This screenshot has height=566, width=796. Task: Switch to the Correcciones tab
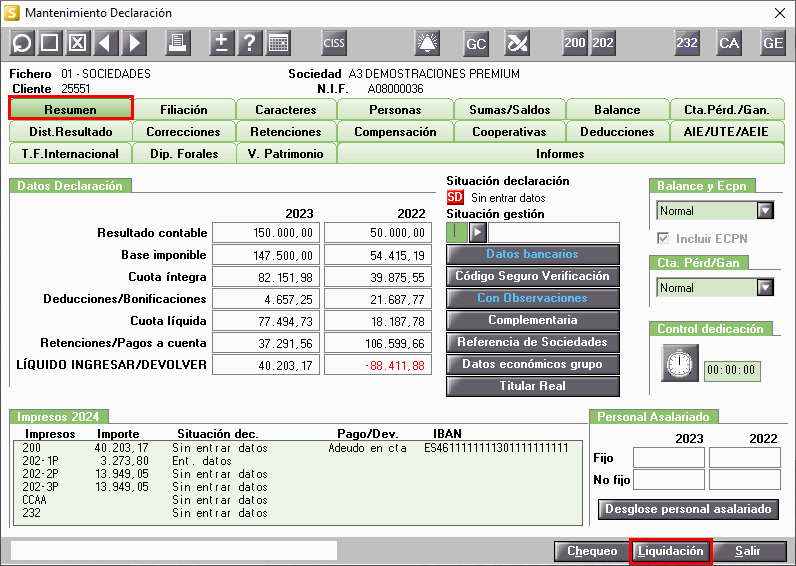[184, 131]
